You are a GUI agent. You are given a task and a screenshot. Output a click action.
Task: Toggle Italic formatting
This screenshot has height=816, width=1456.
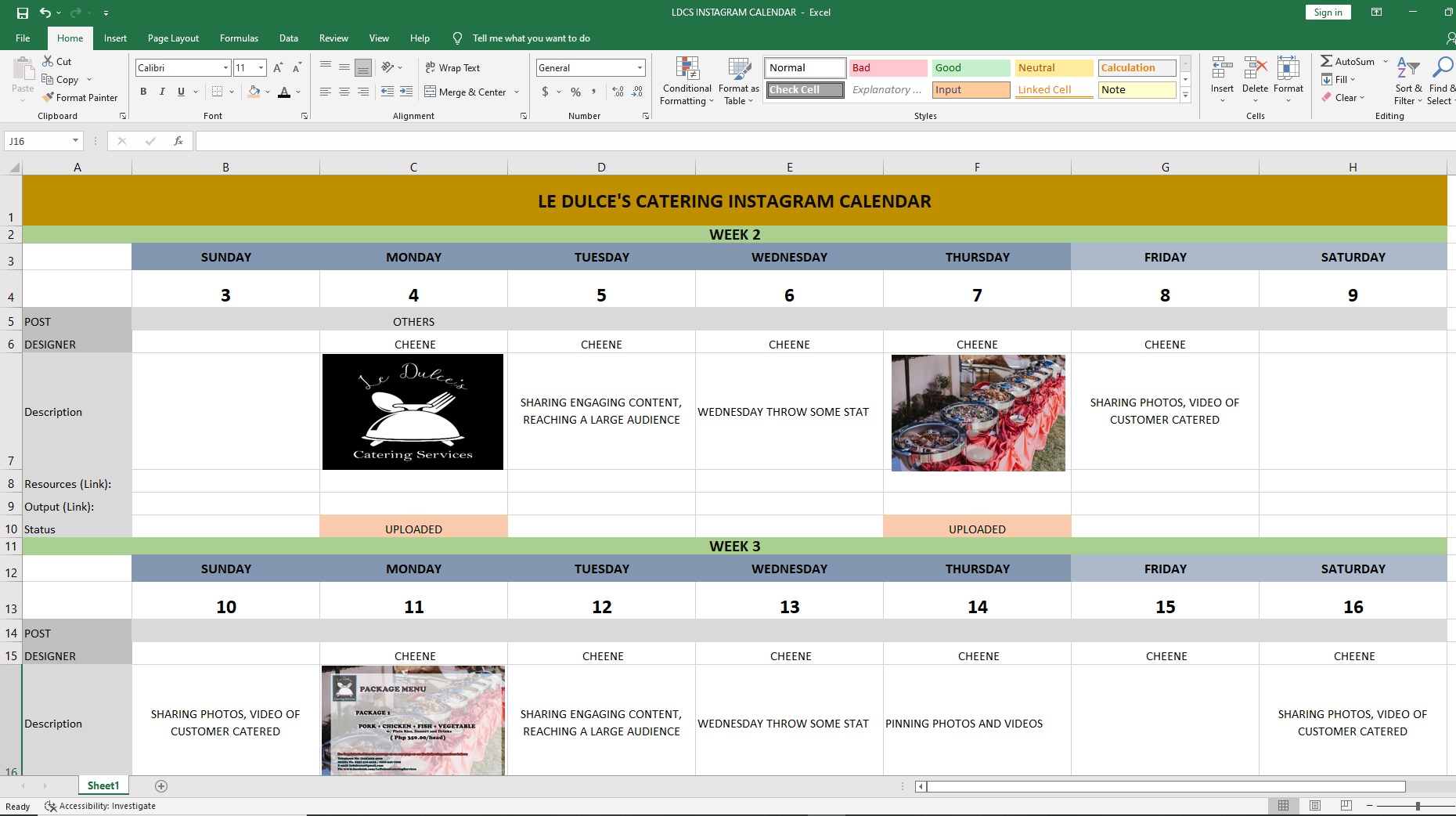coord(162,92)
